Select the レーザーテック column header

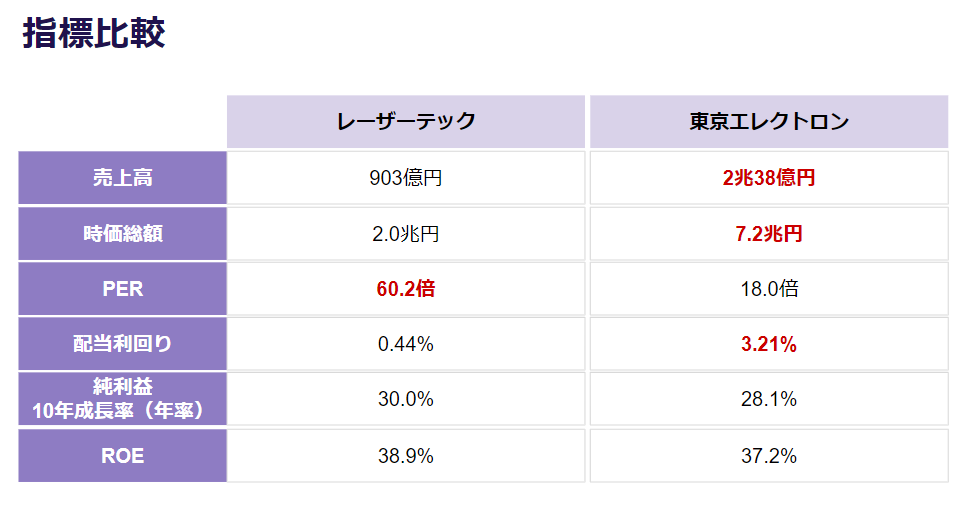(406, 122)
